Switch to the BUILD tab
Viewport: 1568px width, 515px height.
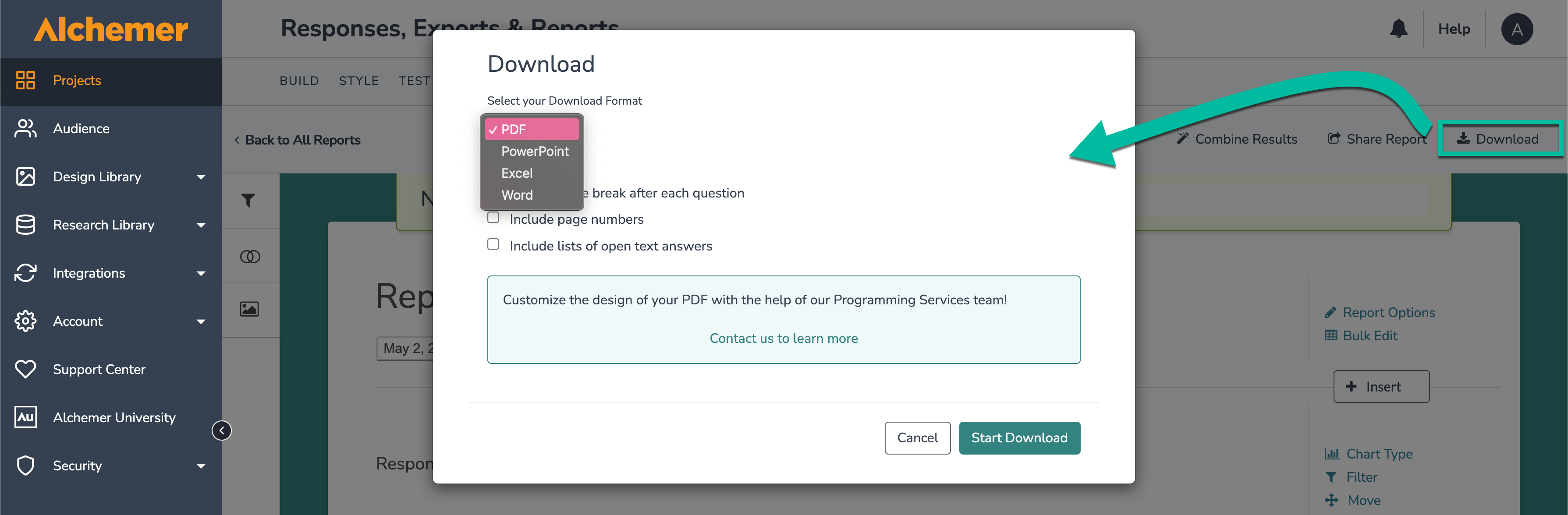[x=299, y=81]
